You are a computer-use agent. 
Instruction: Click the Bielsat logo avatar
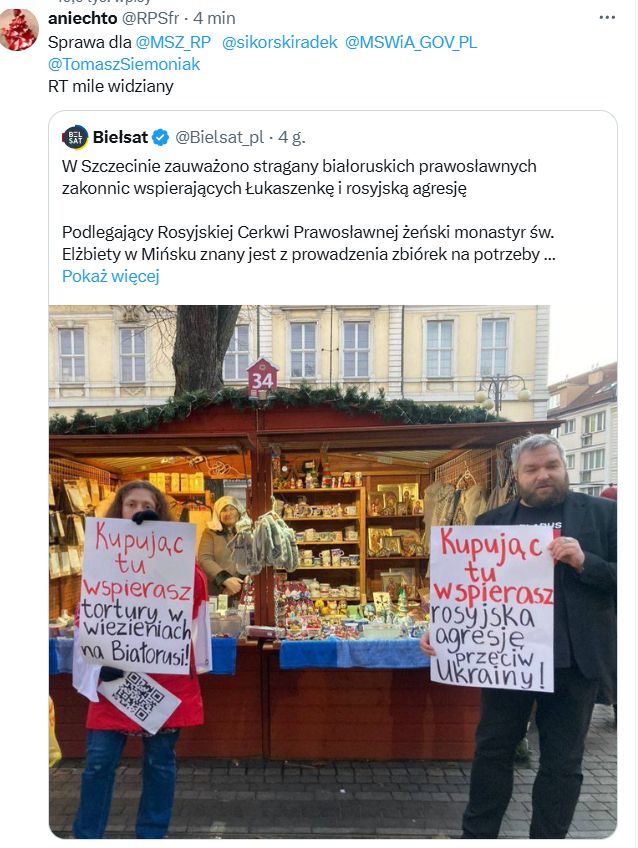(x=75, y=137)
